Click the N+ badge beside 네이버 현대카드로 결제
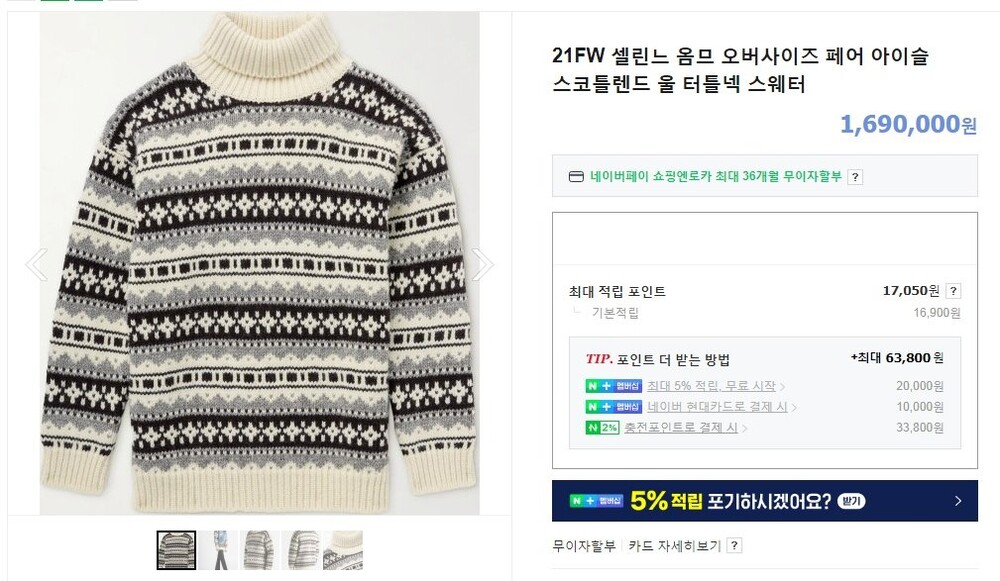 click(614, 406)
